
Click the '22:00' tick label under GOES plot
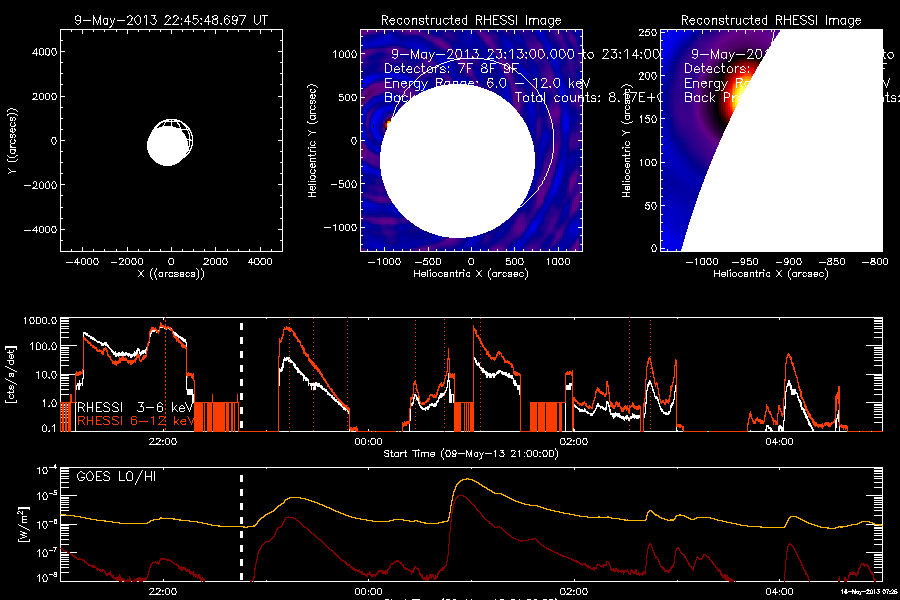coord(163,591)
